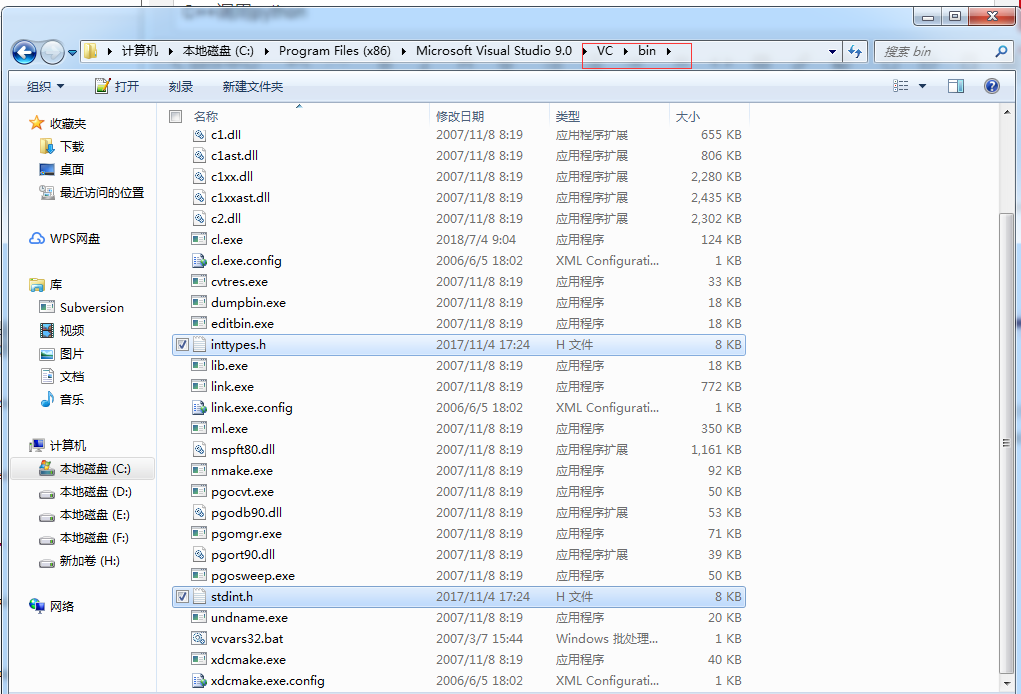The image size is (1021, 694).
Task: Click the 网络 network icon
Action: (37, 606)
